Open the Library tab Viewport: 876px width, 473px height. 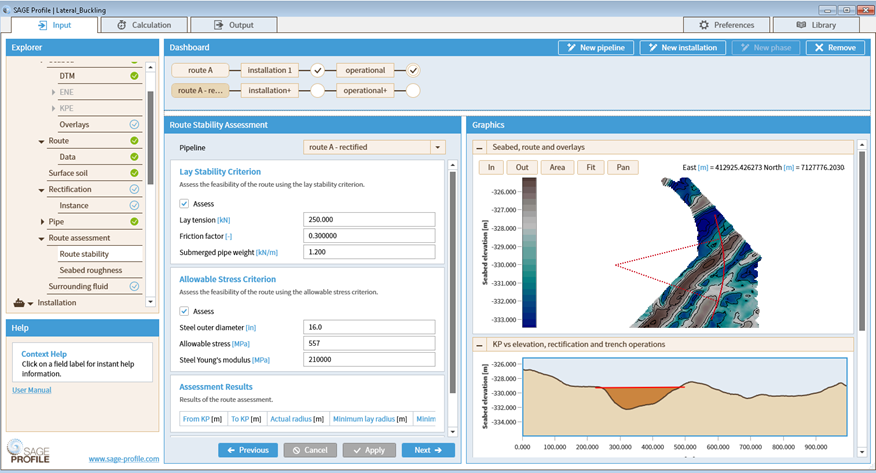click(816, 25)
